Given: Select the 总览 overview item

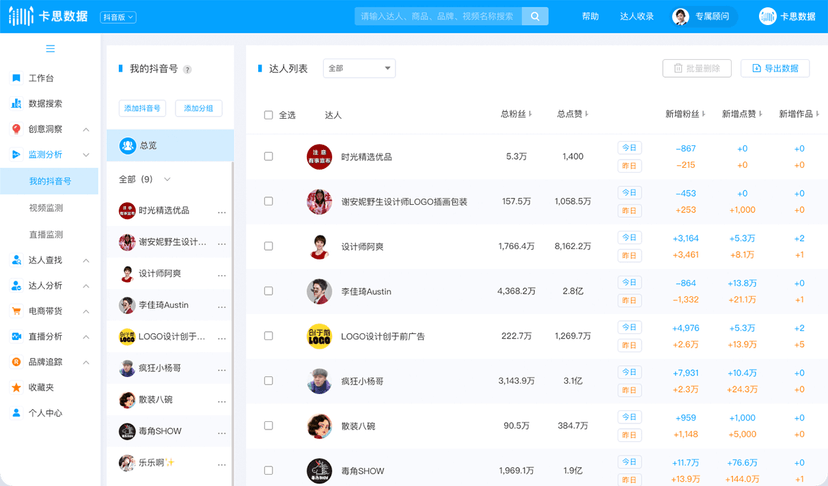Looking at the screenshot, I should (170, 145).
